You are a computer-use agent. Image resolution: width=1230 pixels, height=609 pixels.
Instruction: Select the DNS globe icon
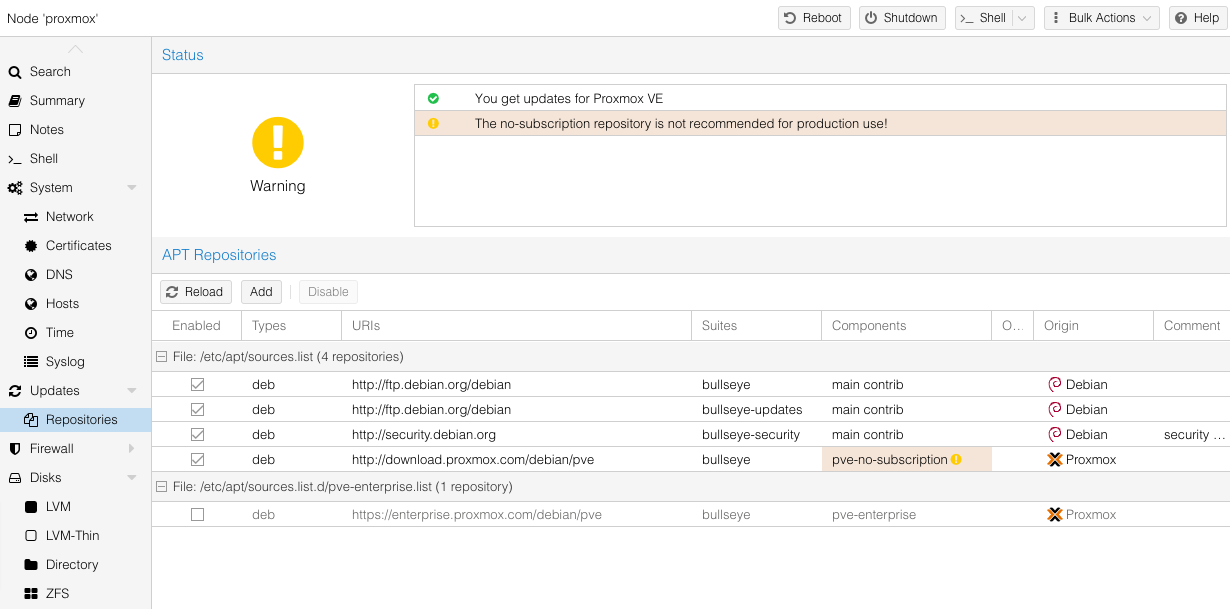pos(31,275)
